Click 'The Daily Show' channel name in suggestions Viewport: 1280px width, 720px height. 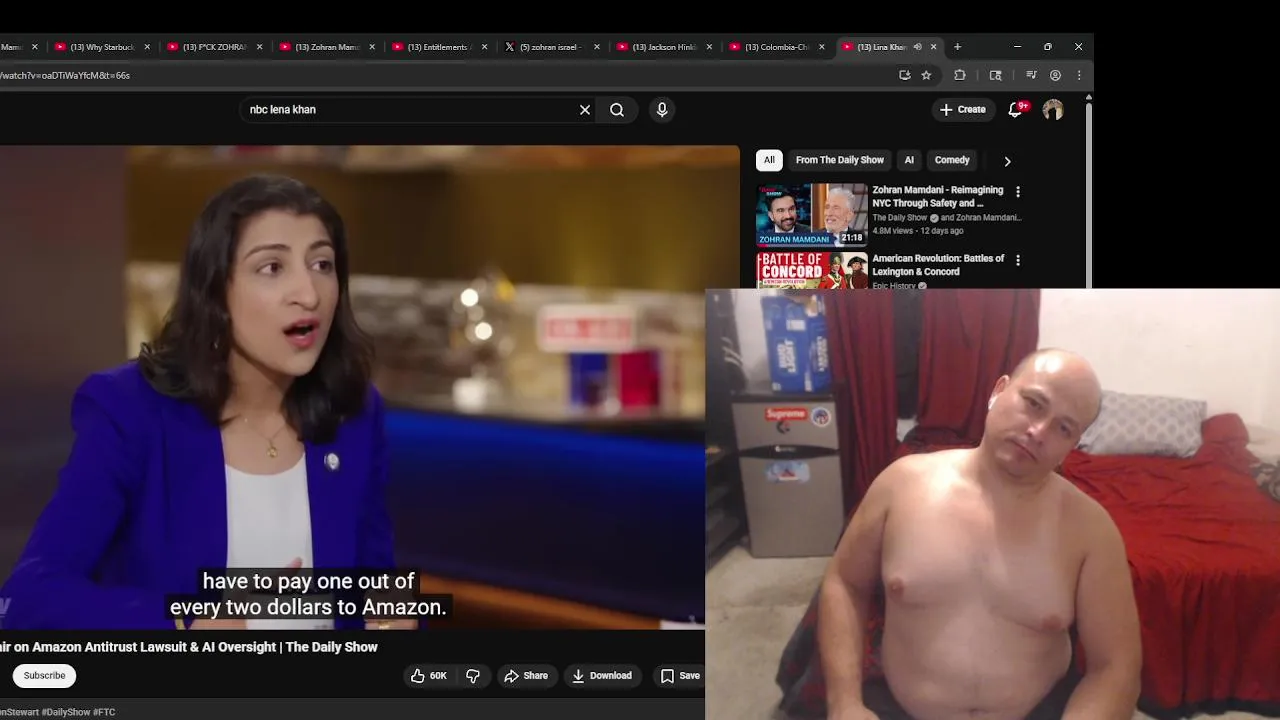[900, 218]
